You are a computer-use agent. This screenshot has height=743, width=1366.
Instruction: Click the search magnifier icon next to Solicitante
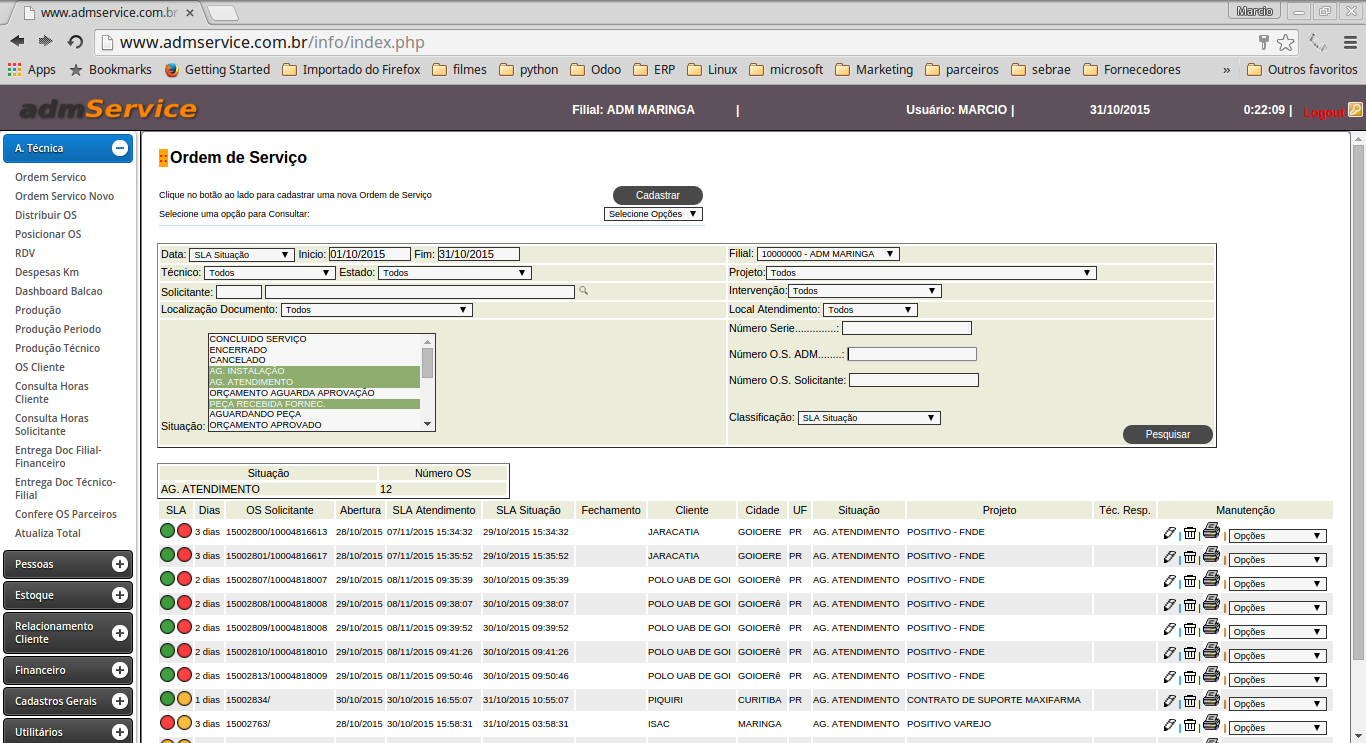coord(584,291)
